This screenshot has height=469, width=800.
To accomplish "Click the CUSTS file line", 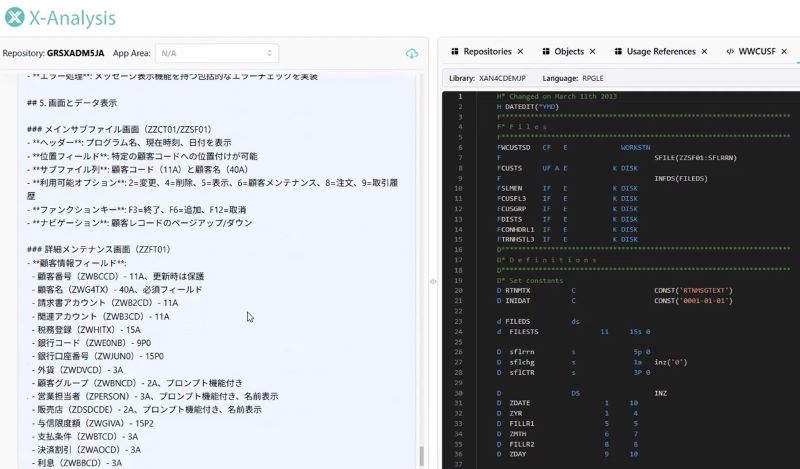I will coord(567,168).
